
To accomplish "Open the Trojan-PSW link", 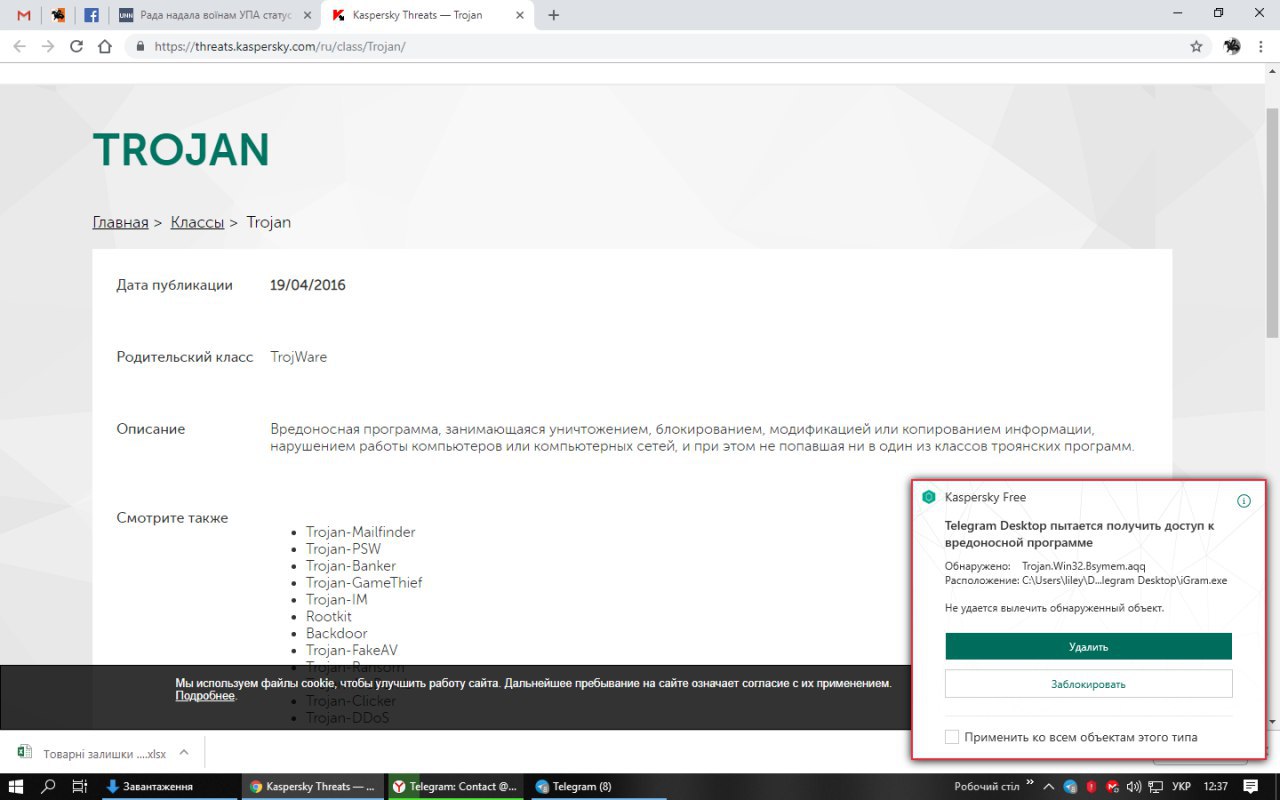I will coord(343,549).
